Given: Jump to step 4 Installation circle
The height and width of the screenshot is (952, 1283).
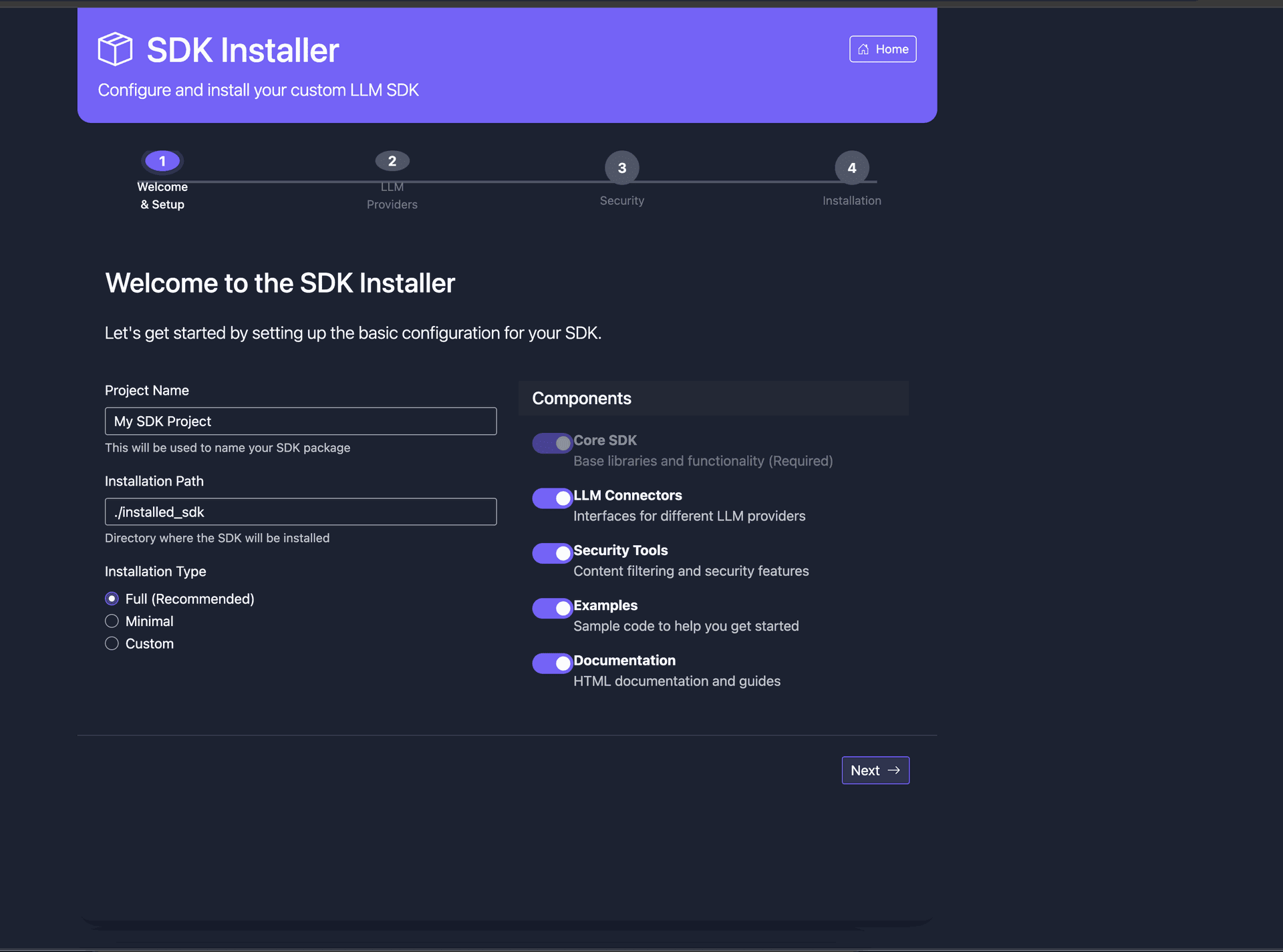Looking at the screenshot, I should coord(851,168).
